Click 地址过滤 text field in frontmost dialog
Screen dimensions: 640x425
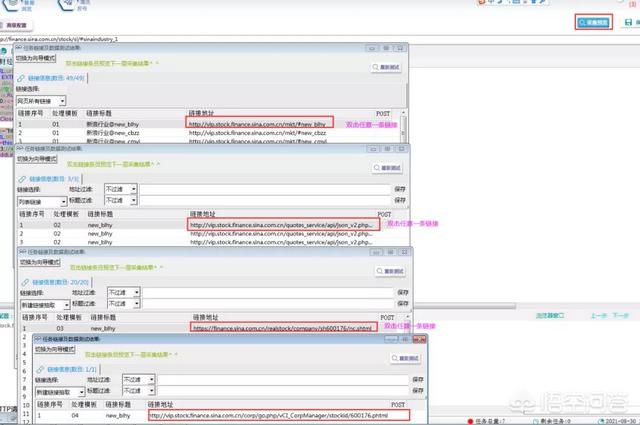[x=283, y=379]
